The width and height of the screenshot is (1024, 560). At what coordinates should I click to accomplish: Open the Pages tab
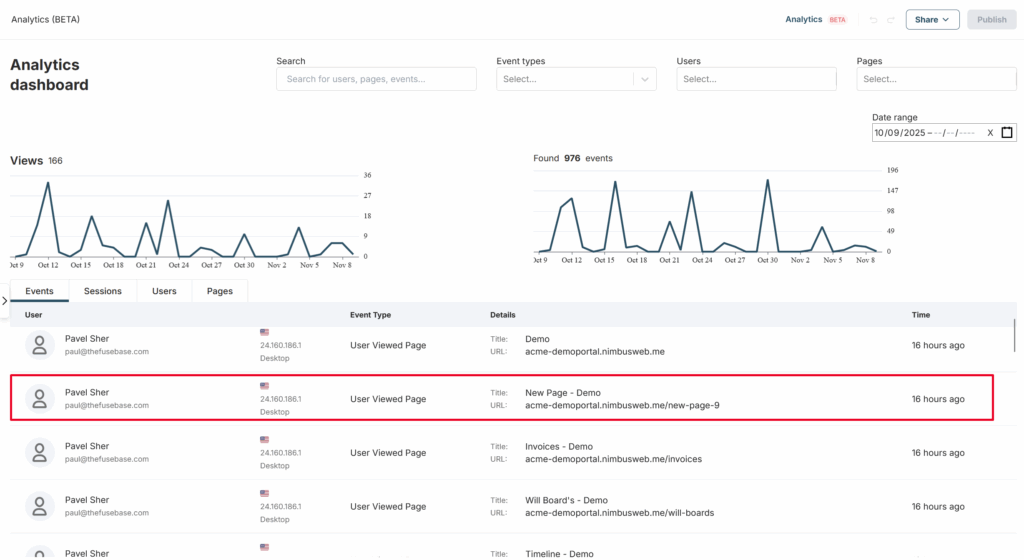coord(219,291)
